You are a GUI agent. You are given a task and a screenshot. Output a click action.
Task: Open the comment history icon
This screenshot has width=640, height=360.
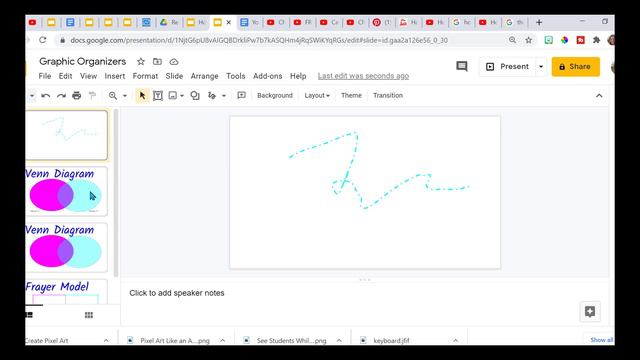click(462, 67)
